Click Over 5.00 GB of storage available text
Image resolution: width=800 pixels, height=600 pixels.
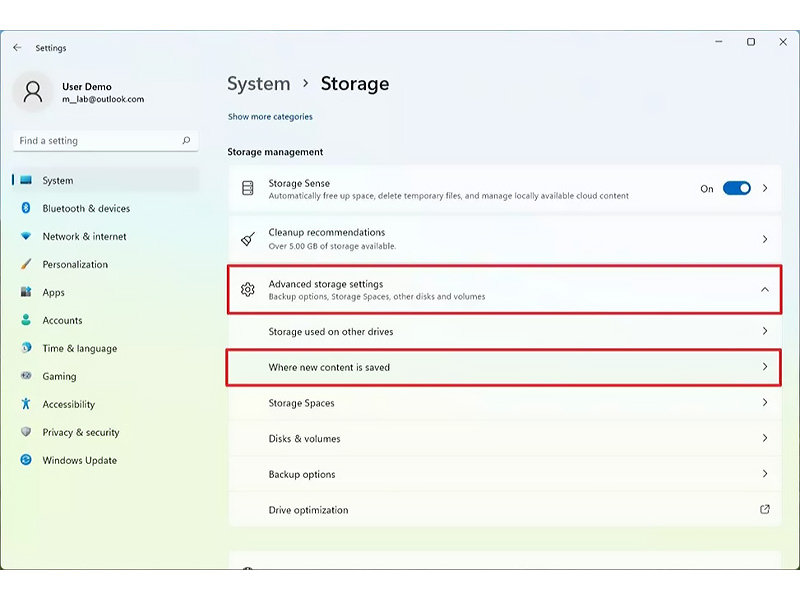[x=332, y=246]
